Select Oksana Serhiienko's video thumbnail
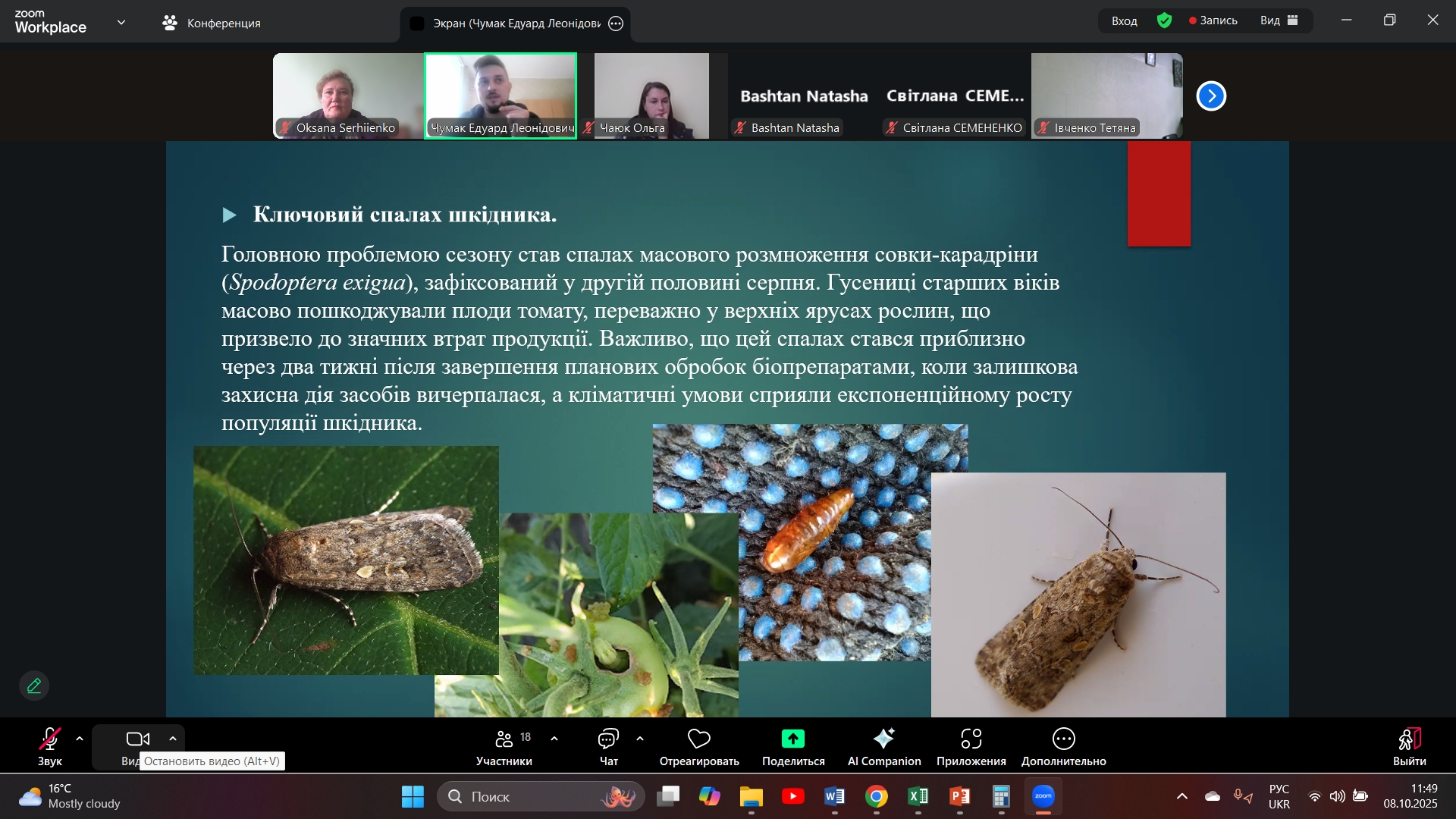The height and width of the screenshot is (819, 1456). [348, 96]
